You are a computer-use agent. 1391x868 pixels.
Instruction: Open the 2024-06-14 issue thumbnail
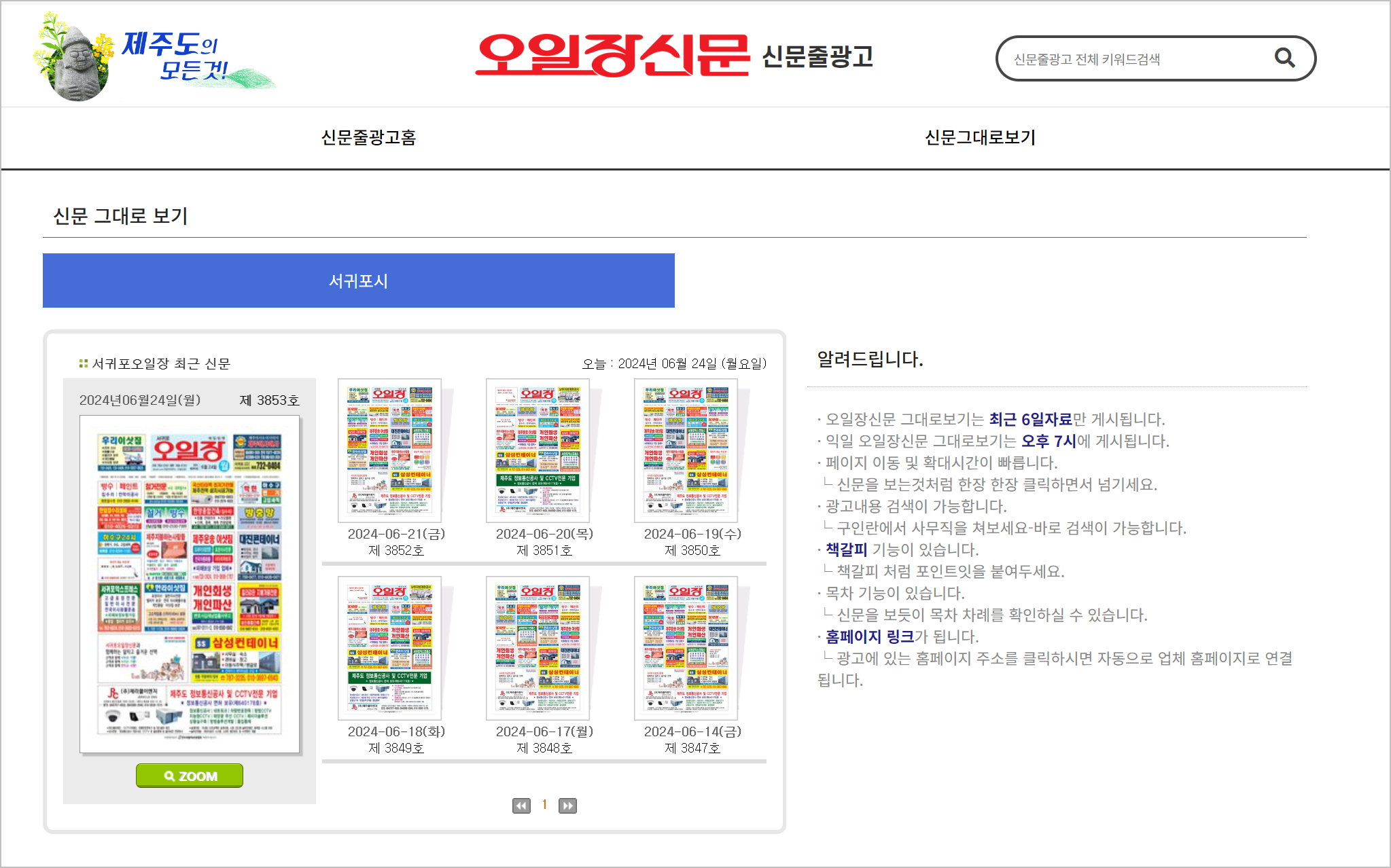tap(686, 649)
